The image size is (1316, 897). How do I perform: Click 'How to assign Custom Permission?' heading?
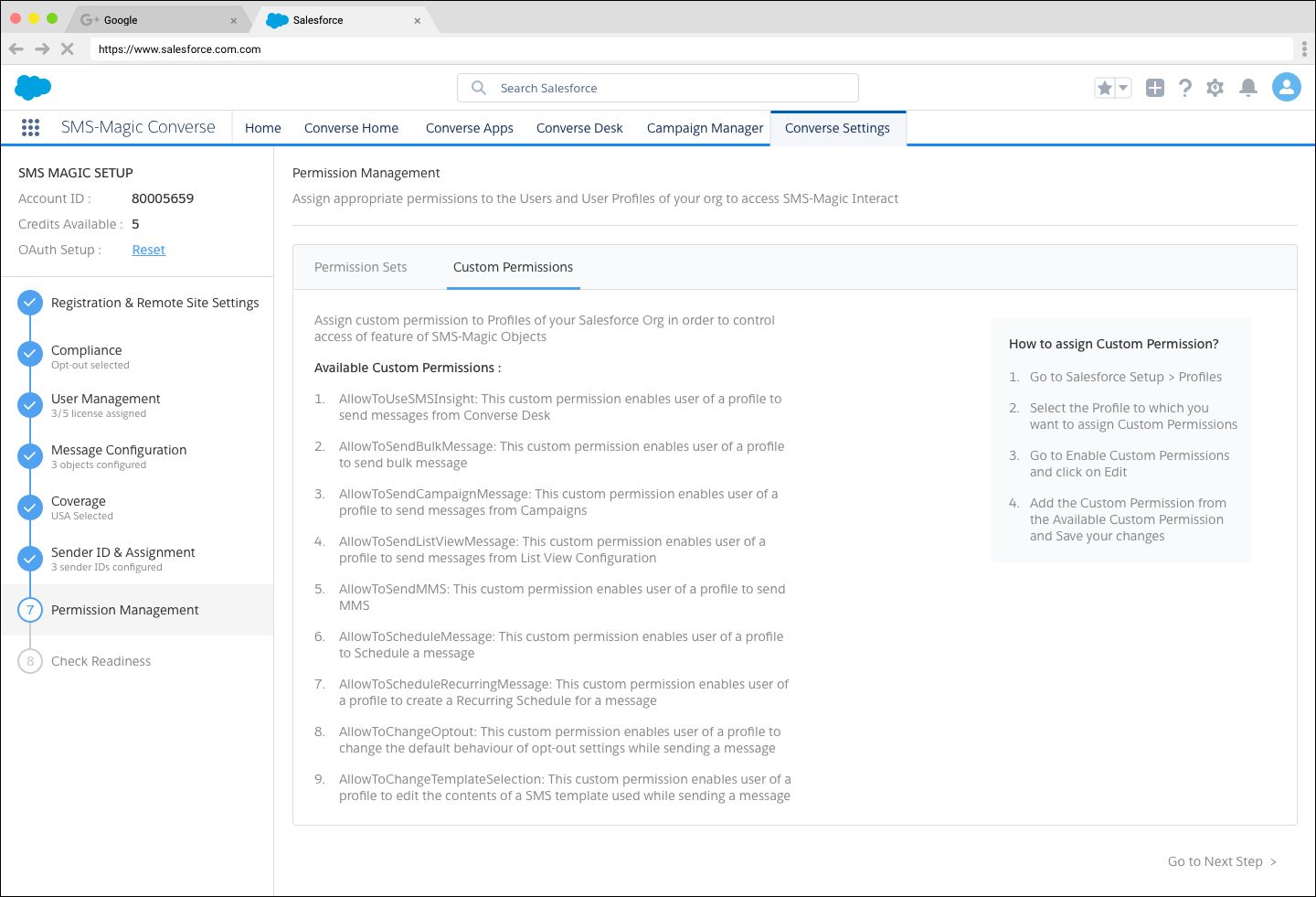click(1114, 344)
